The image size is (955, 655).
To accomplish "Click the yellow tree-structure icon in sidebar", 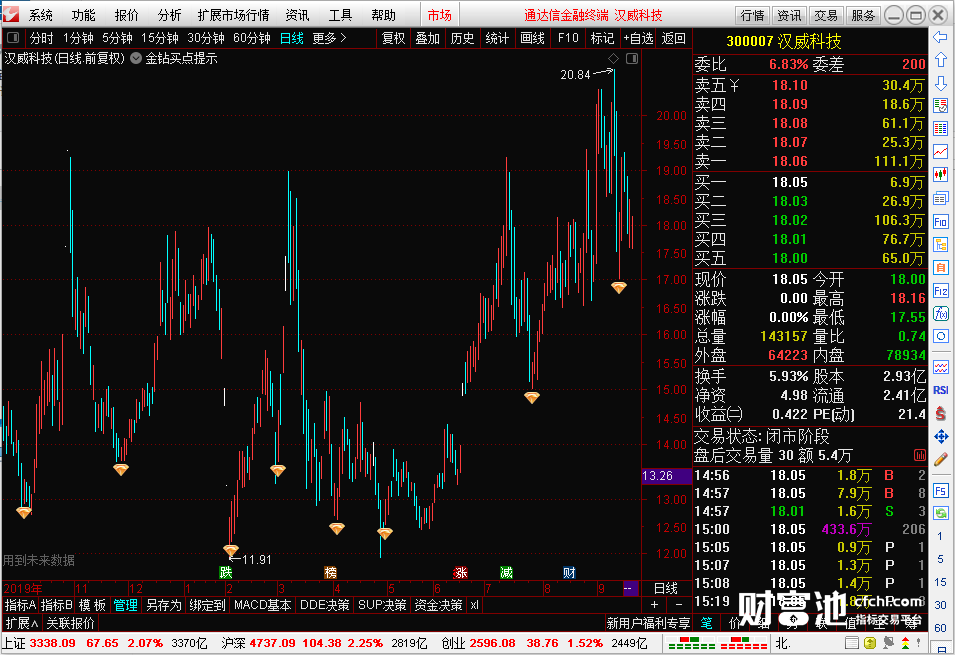I will point(940,244).
